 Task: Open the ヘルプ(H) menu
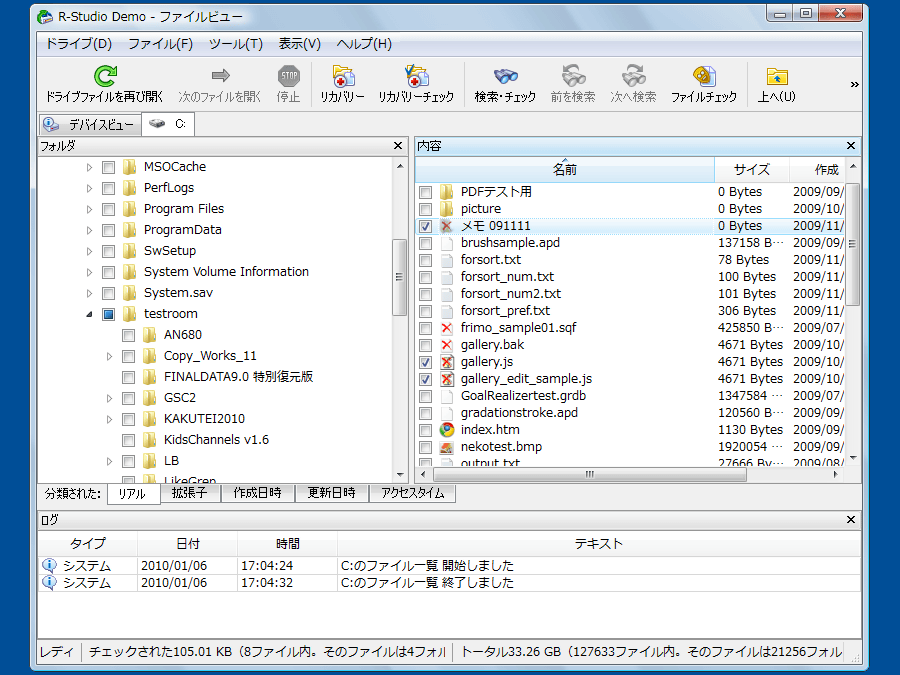[364, 44]
